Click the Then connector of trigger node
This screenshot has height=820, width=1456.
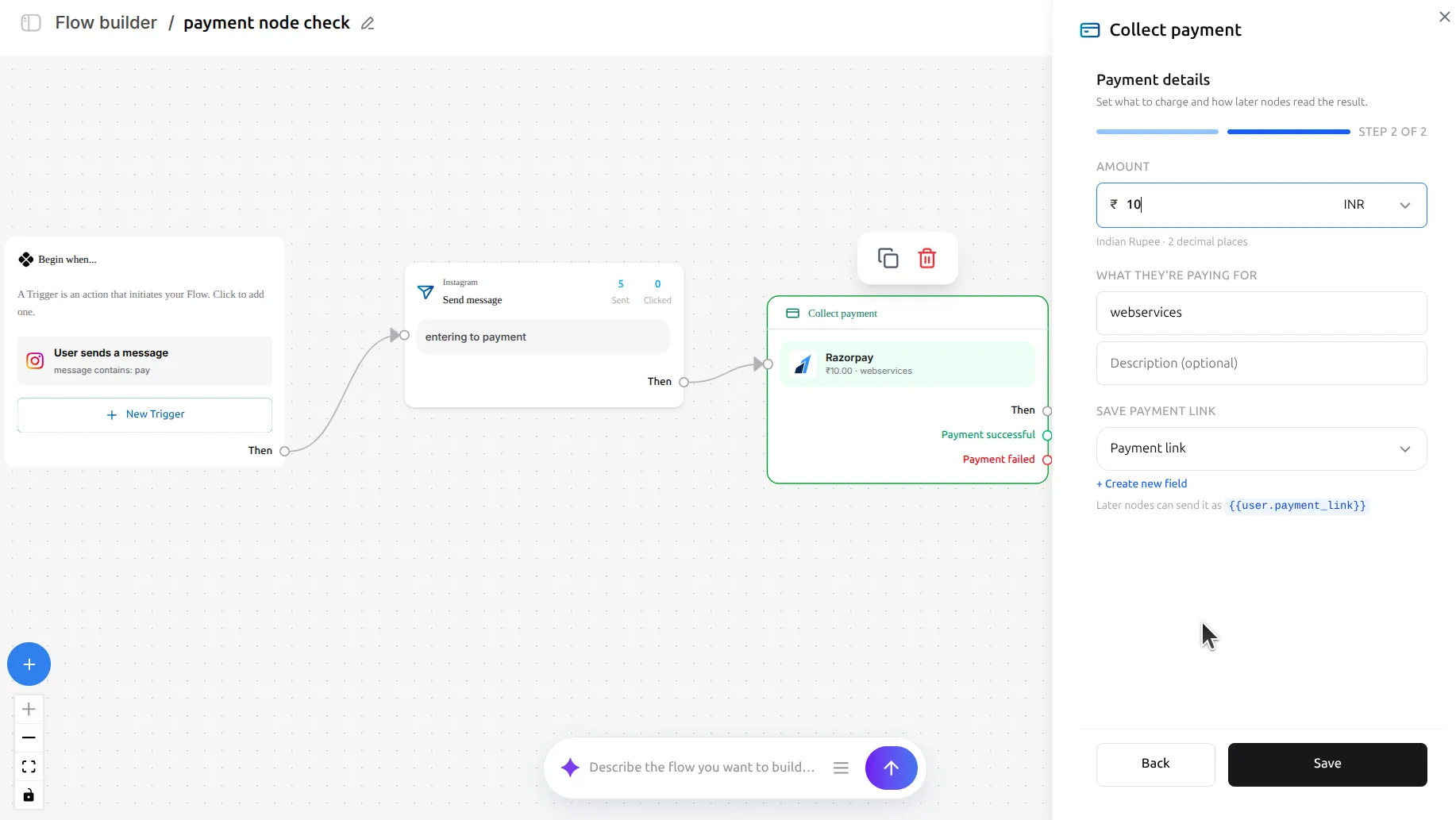tap(284, 451)
